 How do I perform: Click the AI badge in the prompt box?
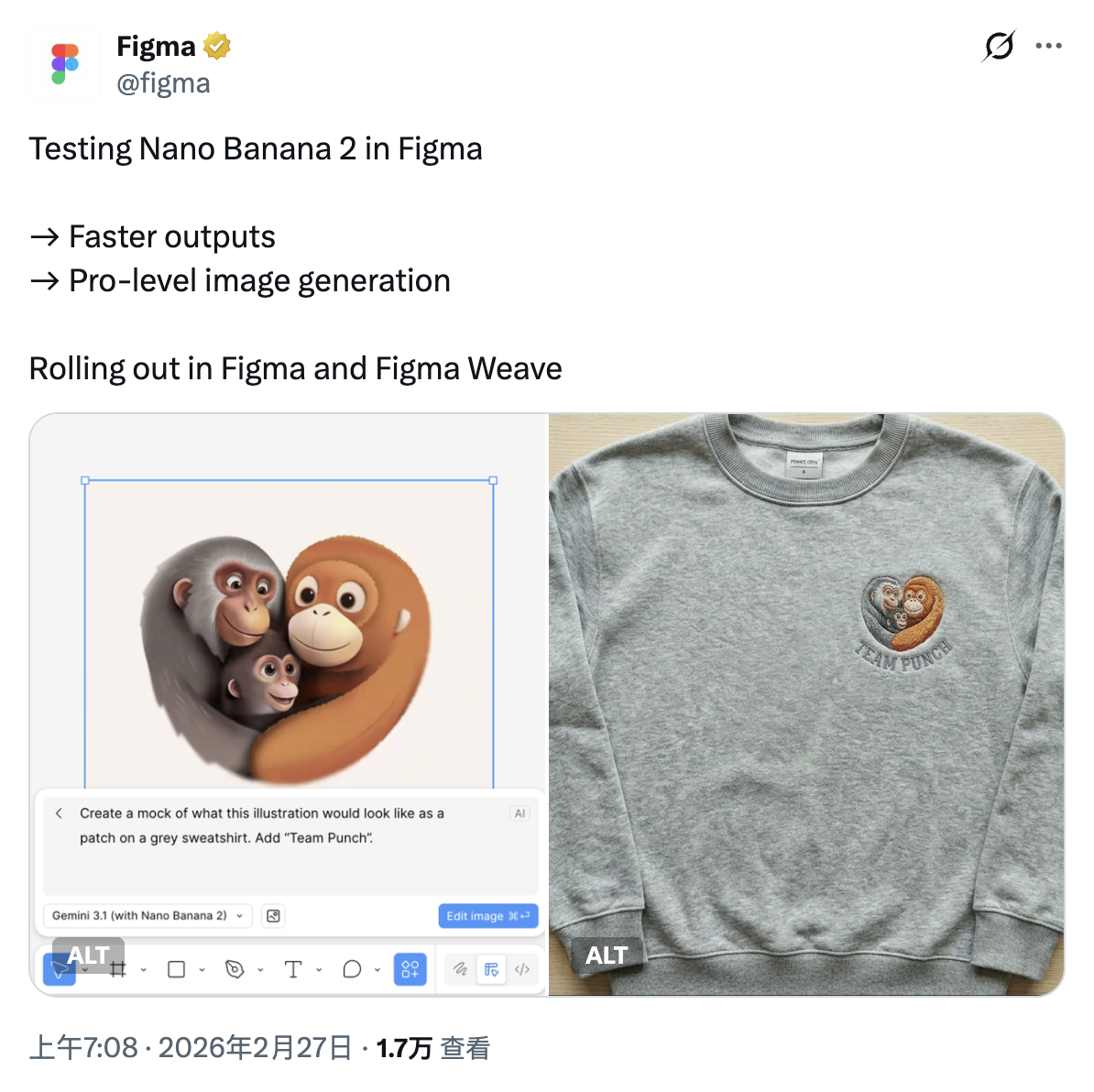[x=519, y=813]
